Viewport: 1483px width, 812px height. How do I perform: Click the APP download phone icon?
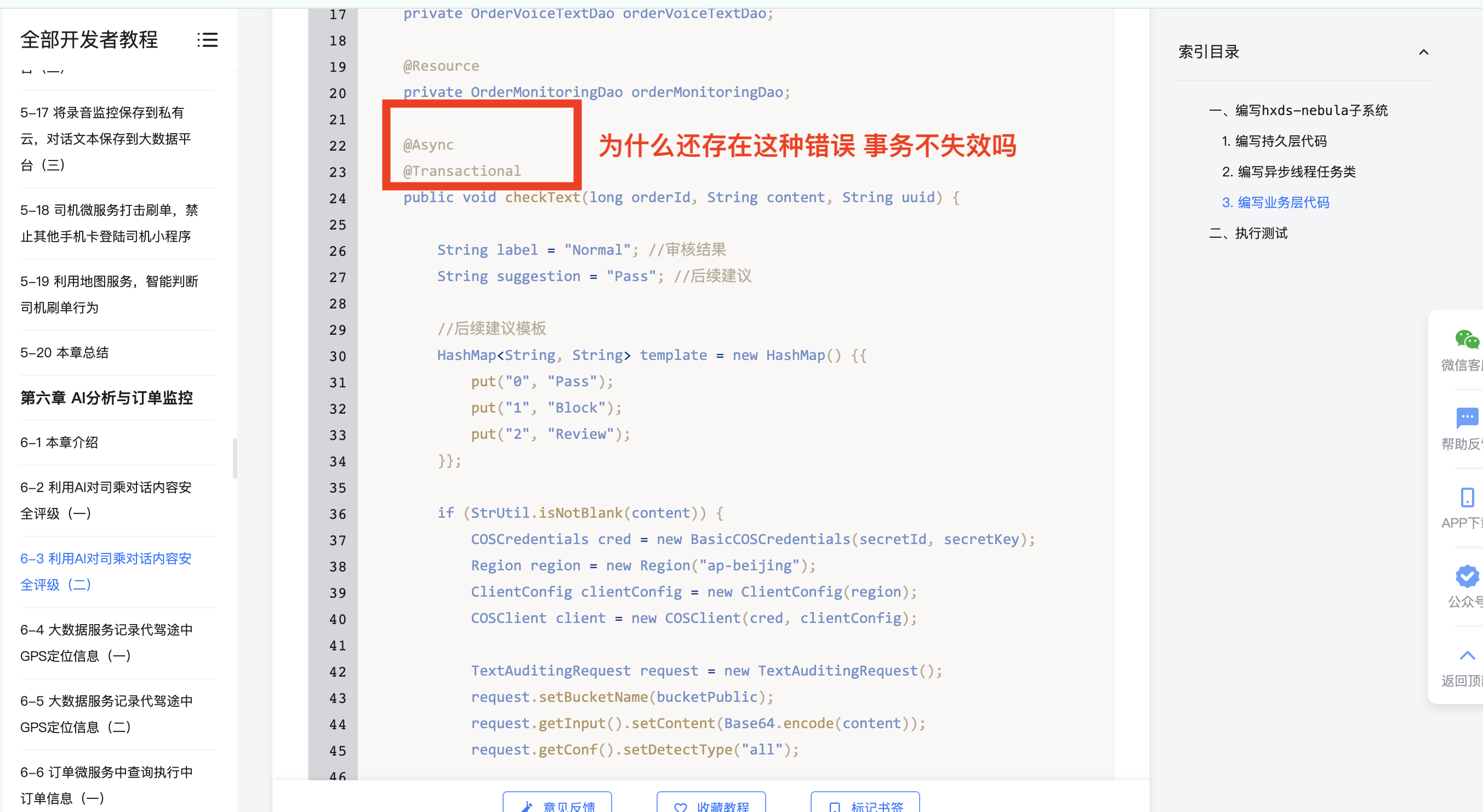coord(1467,497)
